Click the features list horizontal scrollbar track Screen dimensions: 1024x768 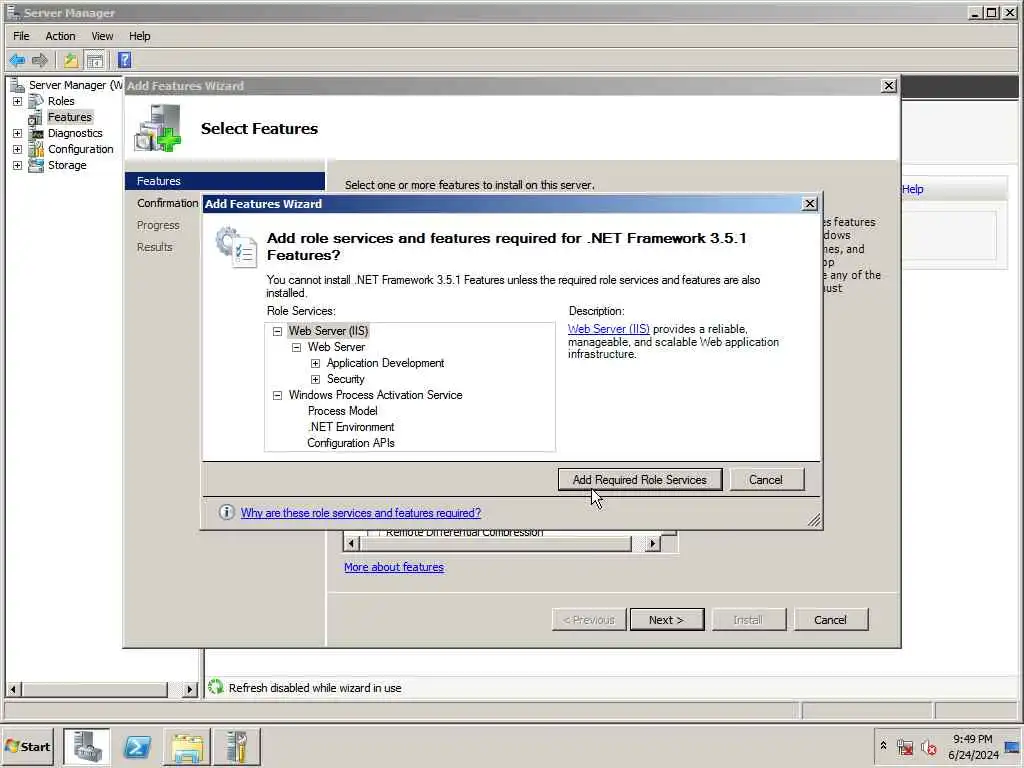point(500,543)
